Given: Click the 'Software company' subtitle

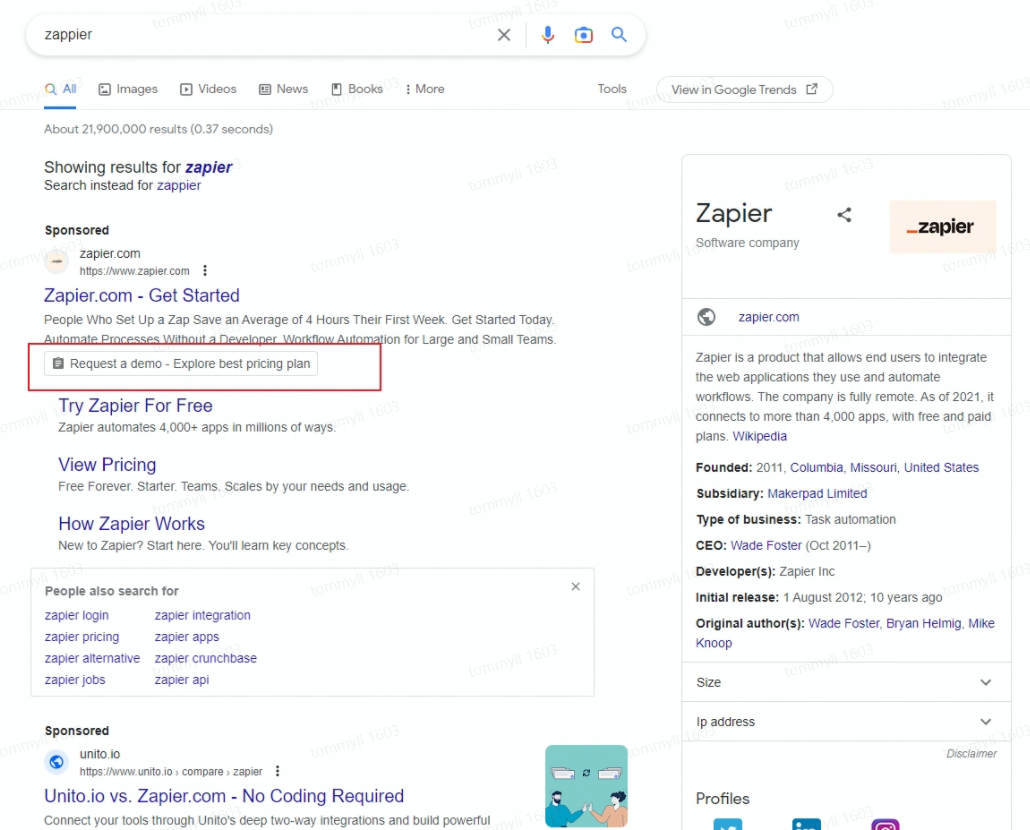Looking at the screenshot, I should [x=748, y=243].
